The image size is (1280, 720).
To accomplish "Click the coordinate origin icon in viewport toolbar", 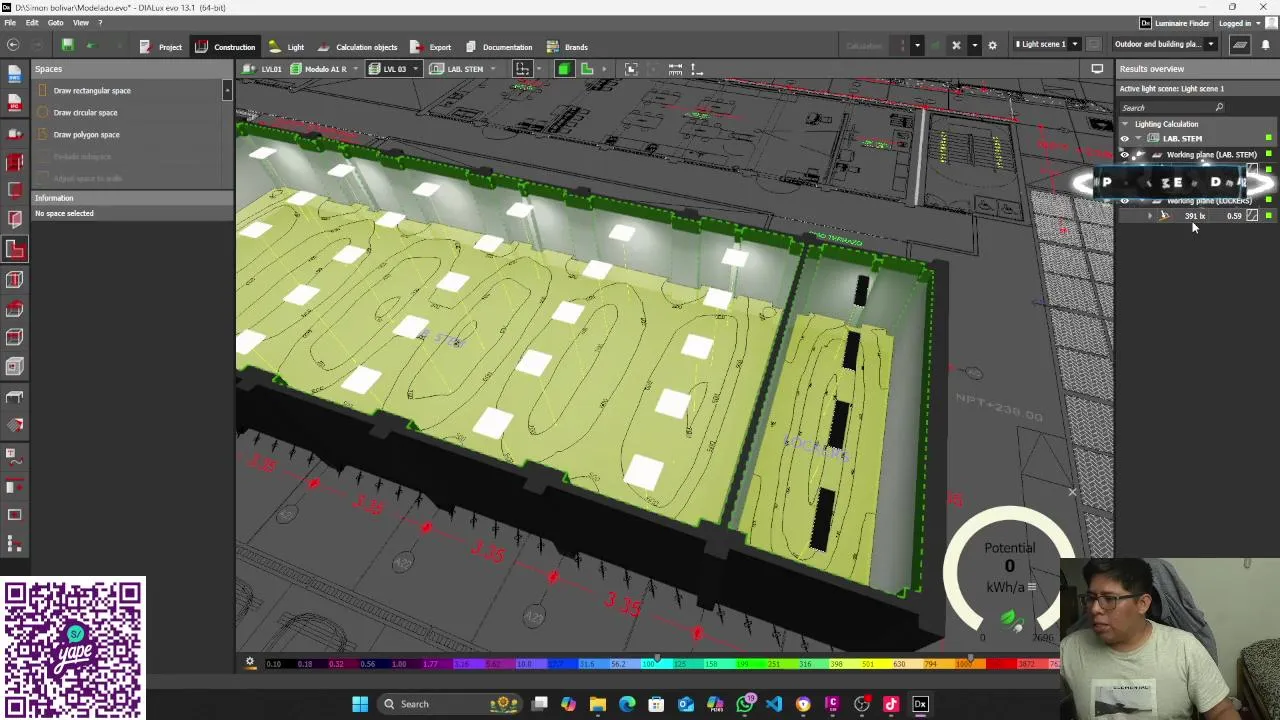I will [x=697, y=69].
